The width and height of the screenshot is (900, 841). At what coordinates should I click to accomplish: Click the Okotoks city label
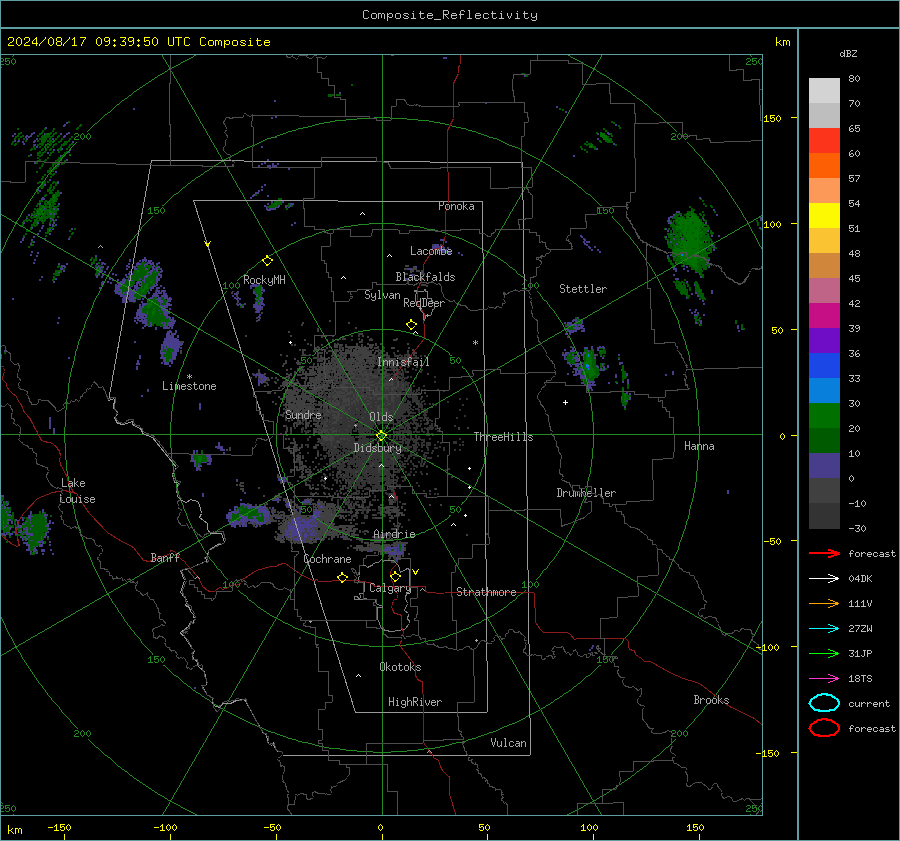(400, 667)
